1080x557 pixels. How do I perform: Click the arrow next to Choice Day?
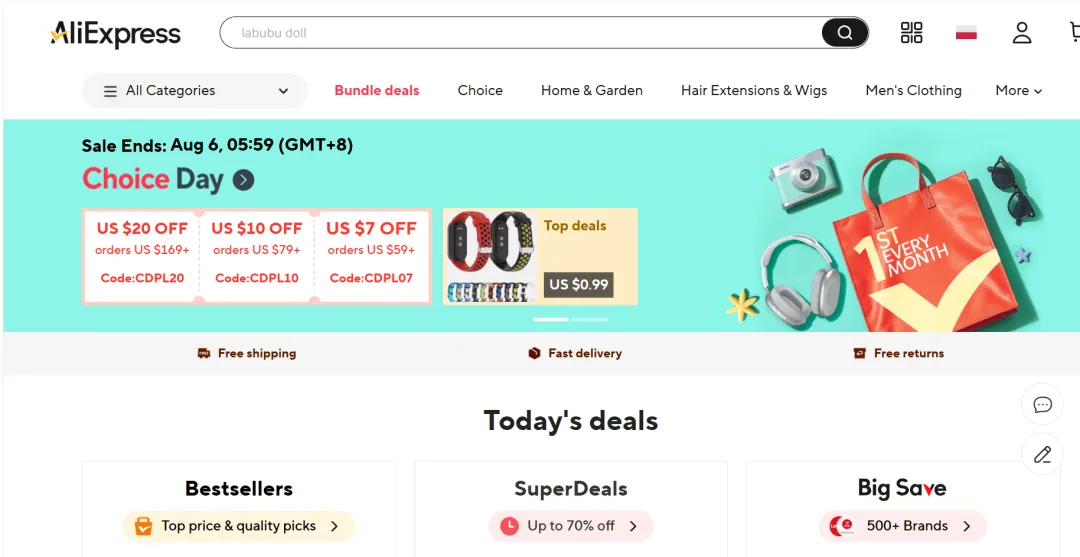click(x=244, y=180)
